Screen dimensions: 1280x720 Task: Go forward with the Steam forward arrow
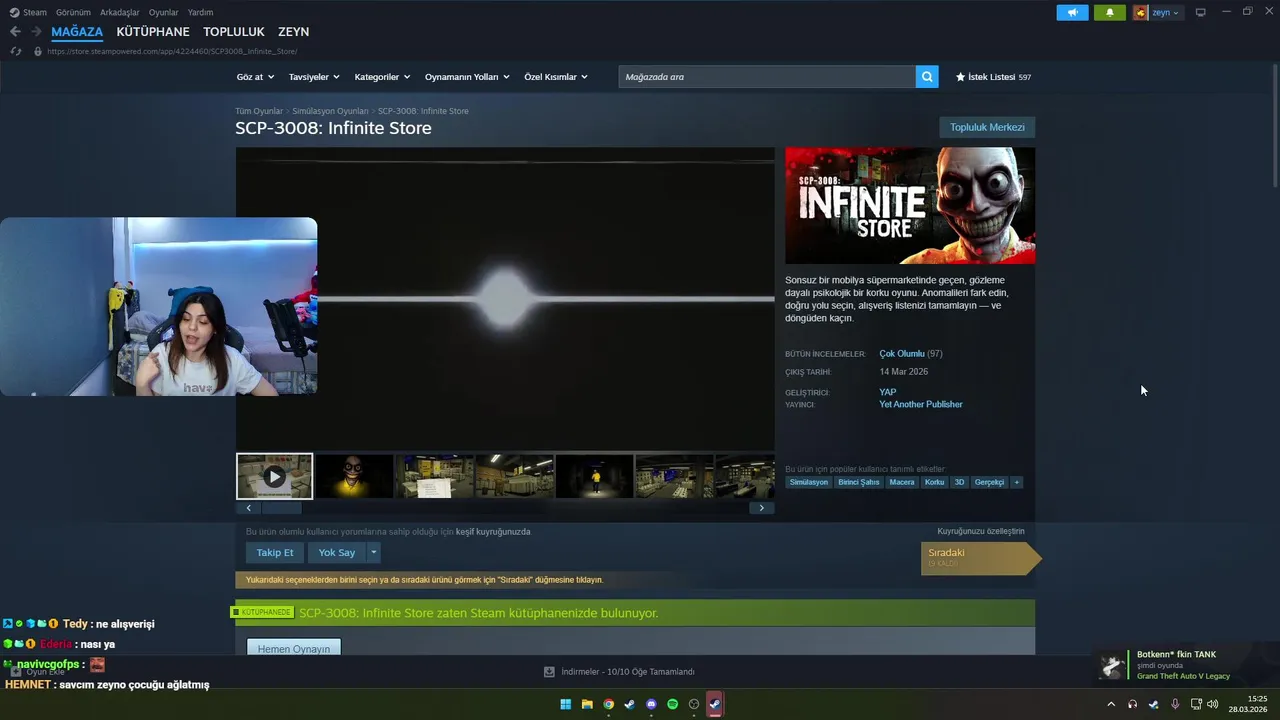pos(36,32)
